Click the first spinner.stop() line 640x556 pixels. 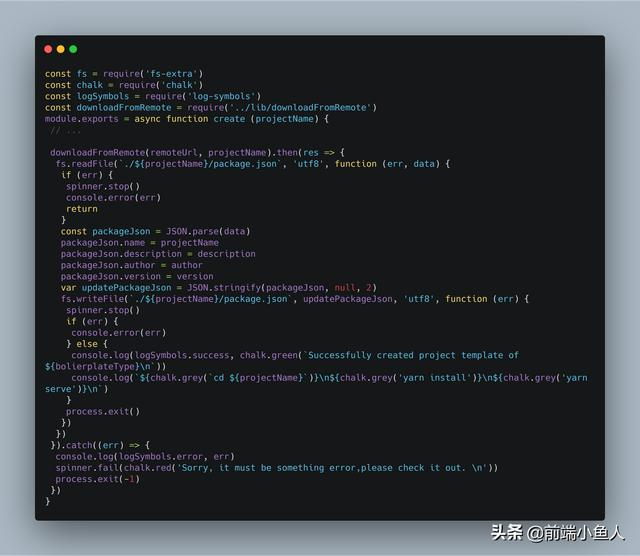point(103,186)
